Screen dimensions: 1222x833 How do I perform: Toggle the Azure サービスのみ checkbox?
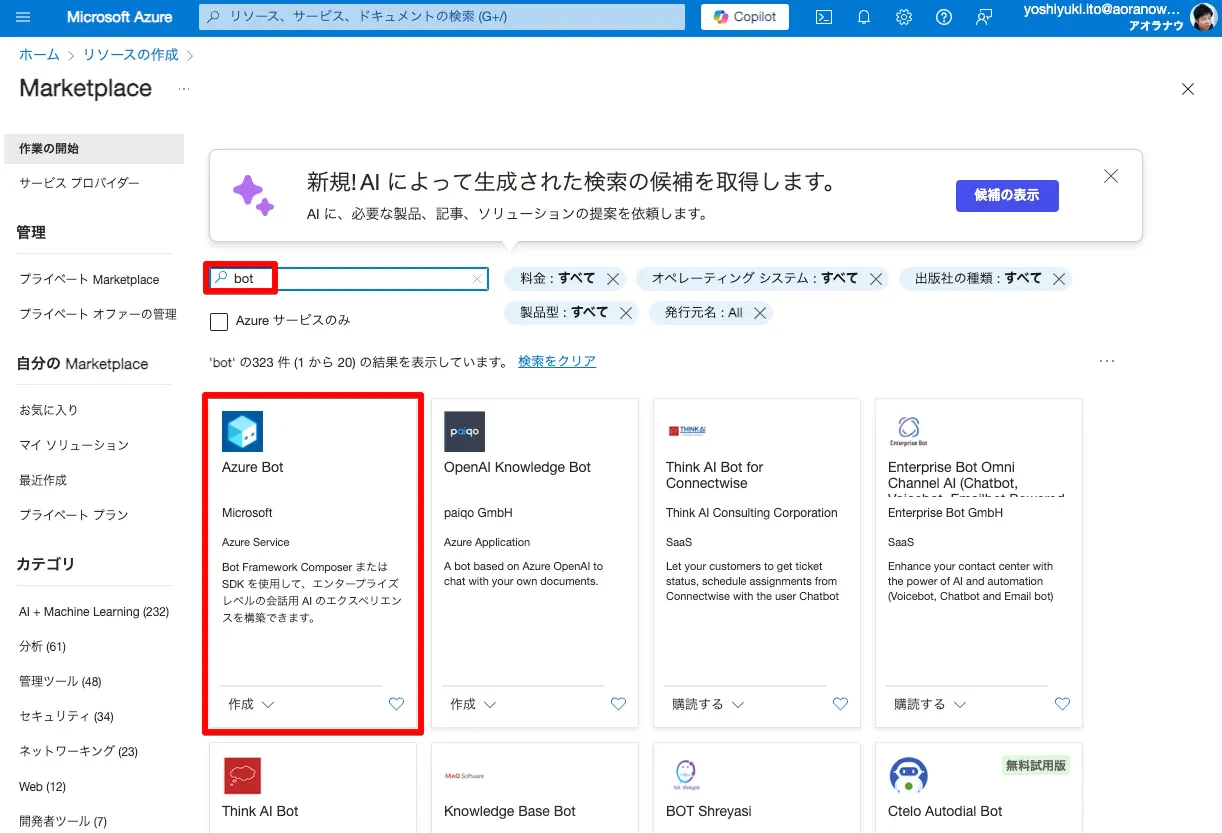point(219,321)
